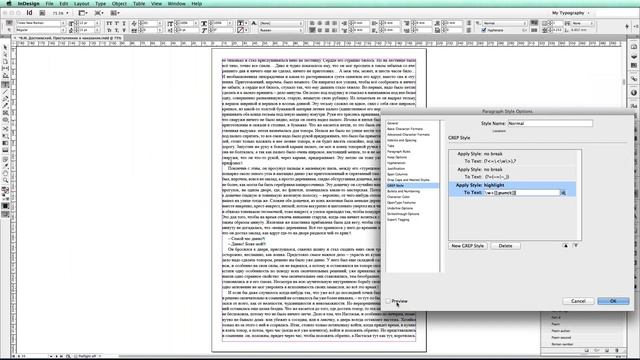Viewport: 640px width, 360px height.
Task: Move GREP style down with arrow button
Action: tap(576, 246)
